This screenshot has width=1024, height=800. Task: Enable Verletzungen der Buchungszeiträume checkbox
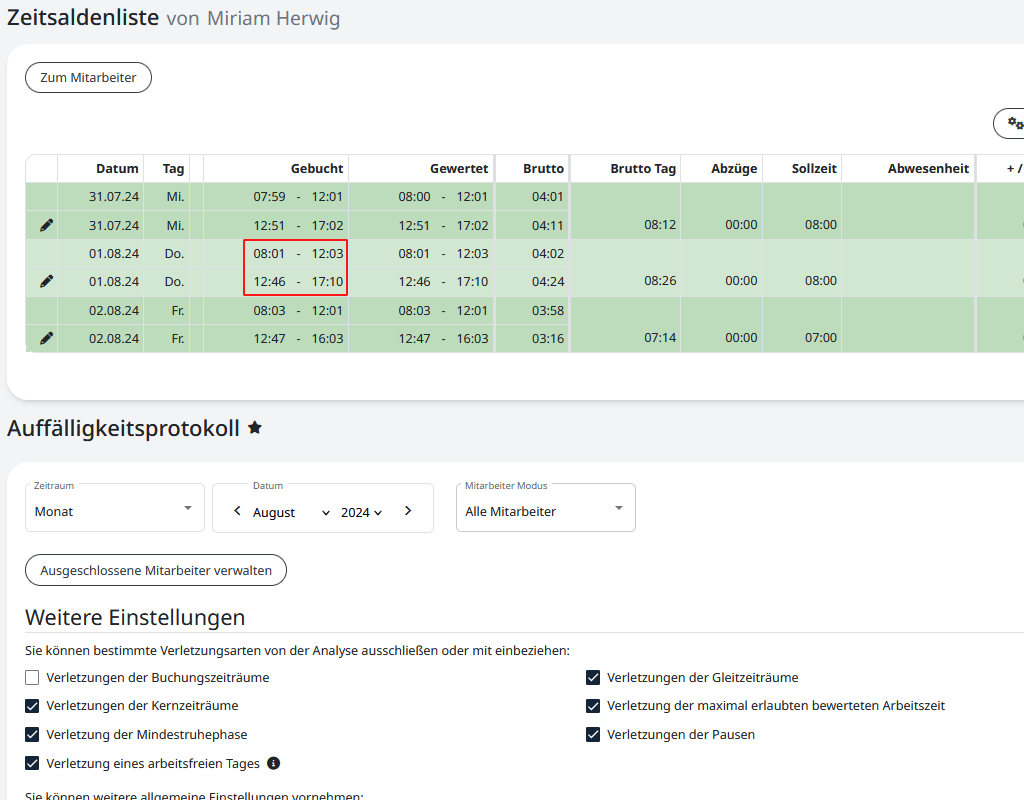click(33, 677)
